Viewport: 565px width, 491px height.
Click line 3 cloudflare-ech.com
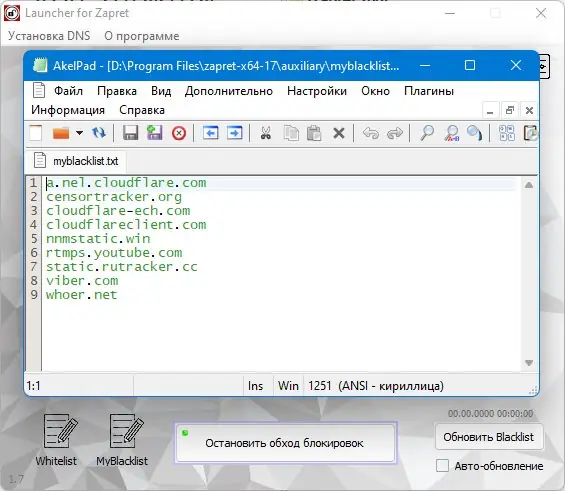118,211
